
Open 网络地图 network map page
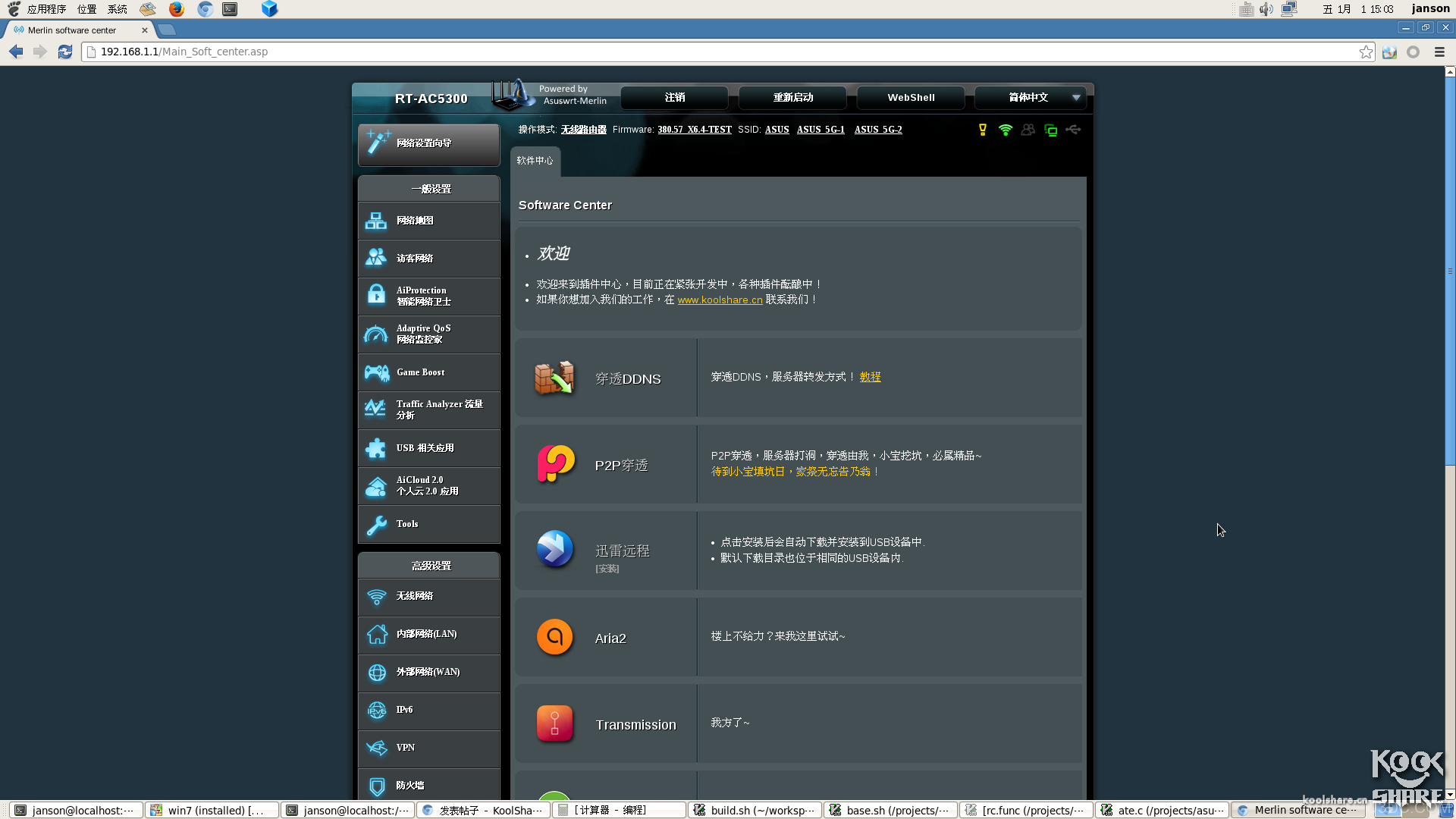pyautogui.click(x=429, y=221)
